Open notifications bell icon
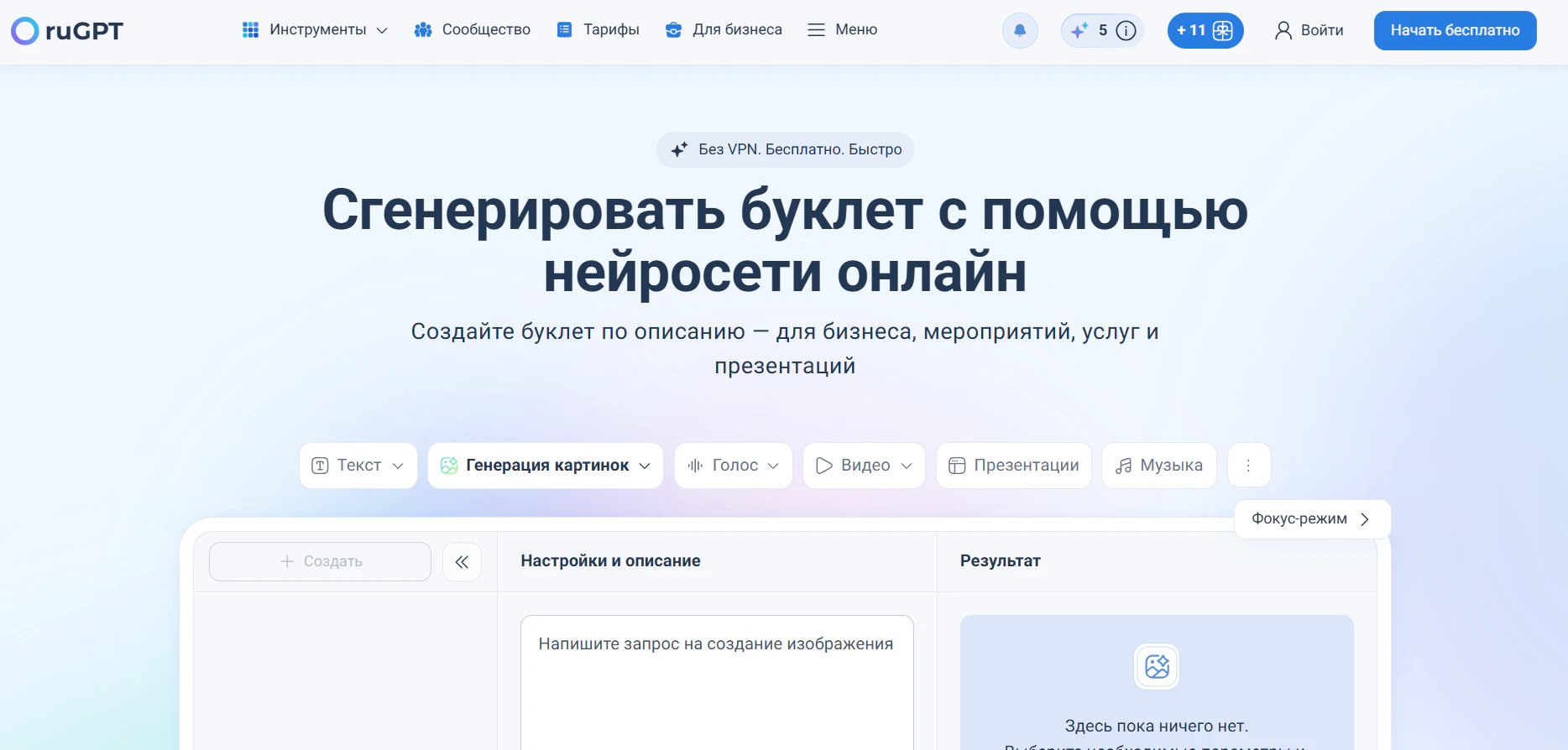This screenshot has height=750, width=1568. point(1020,31)
